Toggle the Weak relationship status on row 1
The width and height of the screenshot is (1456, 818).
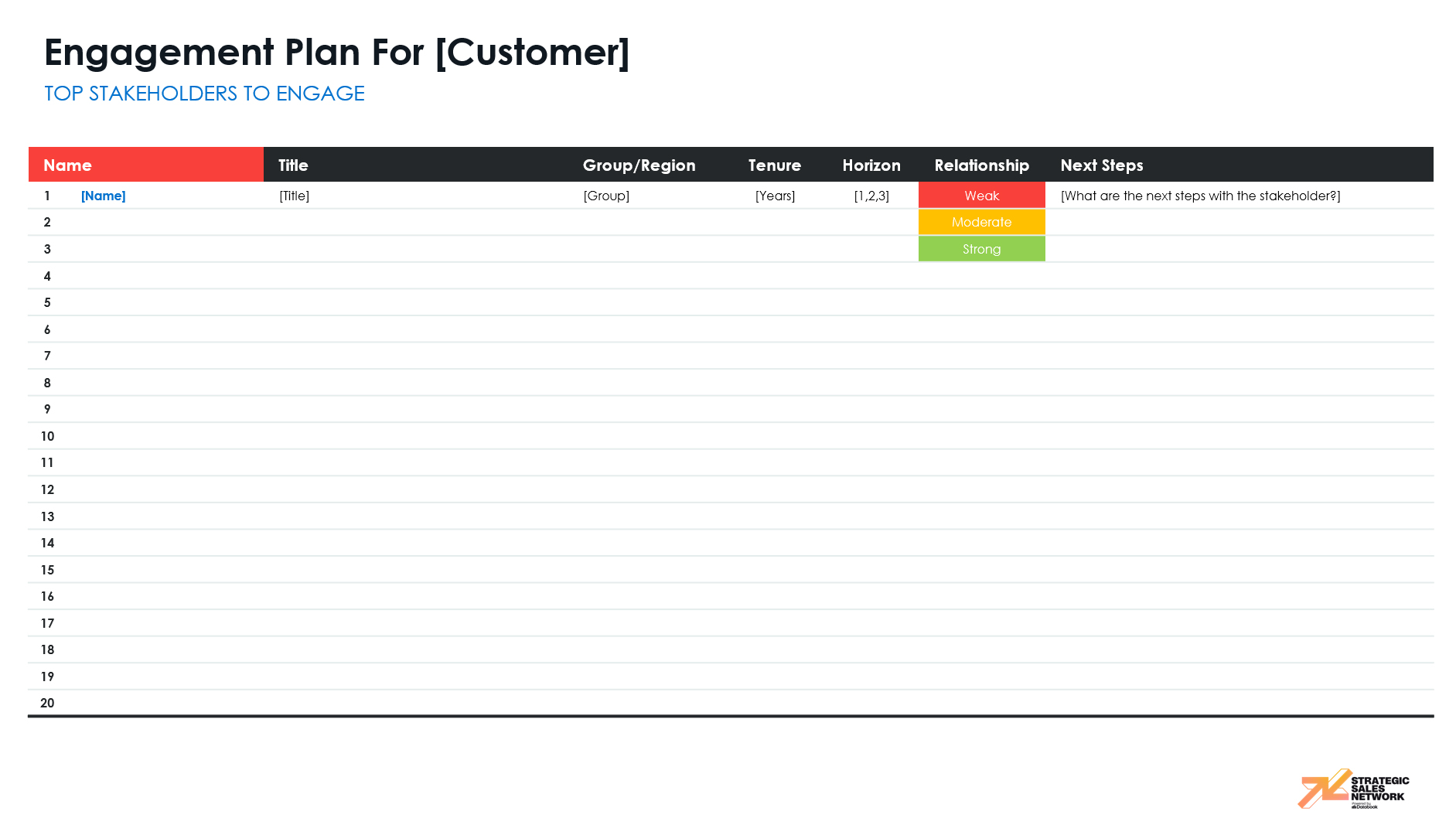tap(981, 196)
